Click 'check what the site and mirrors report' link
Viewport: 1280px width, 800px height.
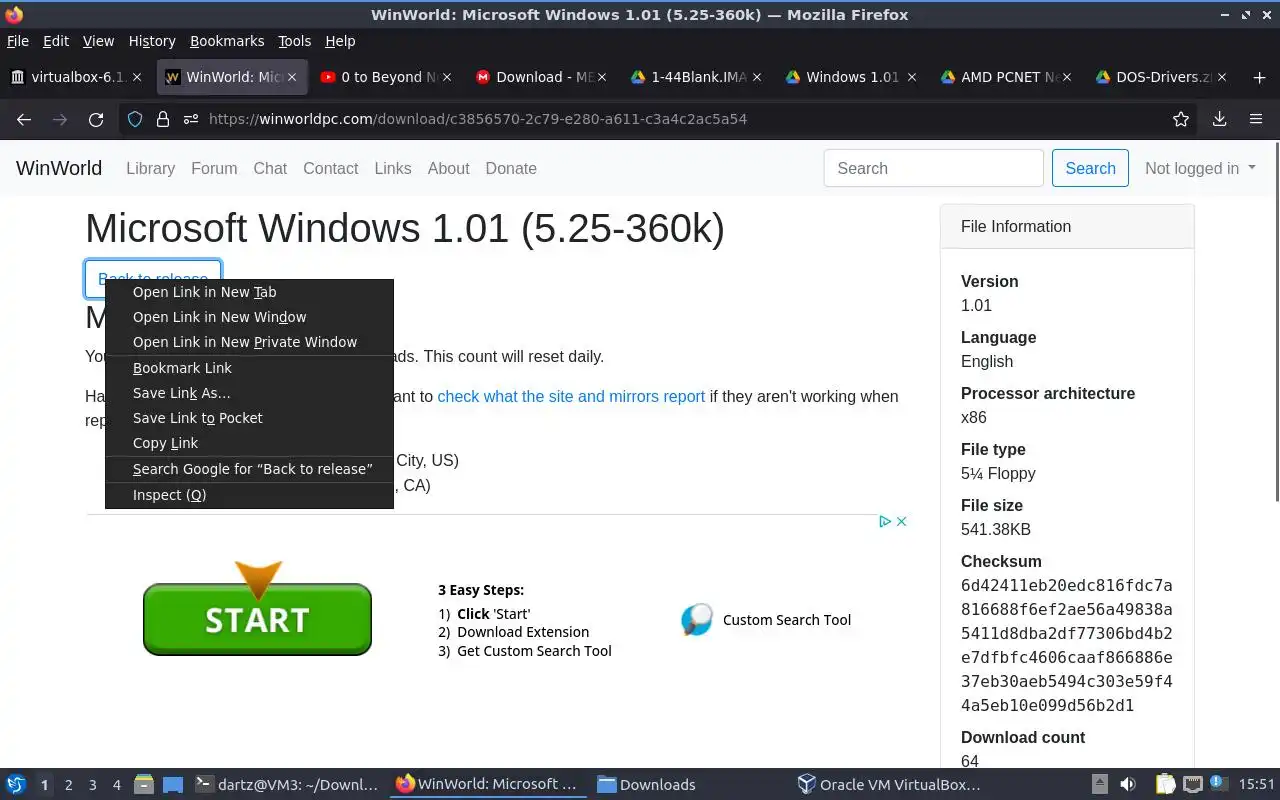tap(571, 396)
